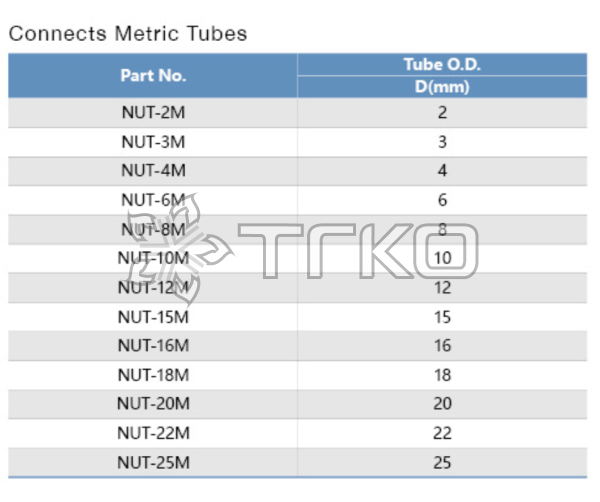
Task: Click the tube O.D. value 25
Action: [443, 462]
